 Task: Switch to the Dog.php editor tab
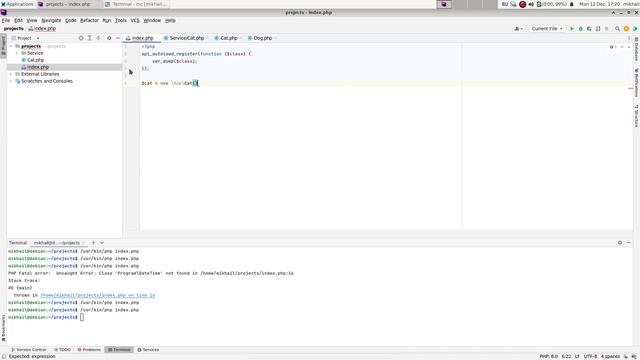[262, 38]
